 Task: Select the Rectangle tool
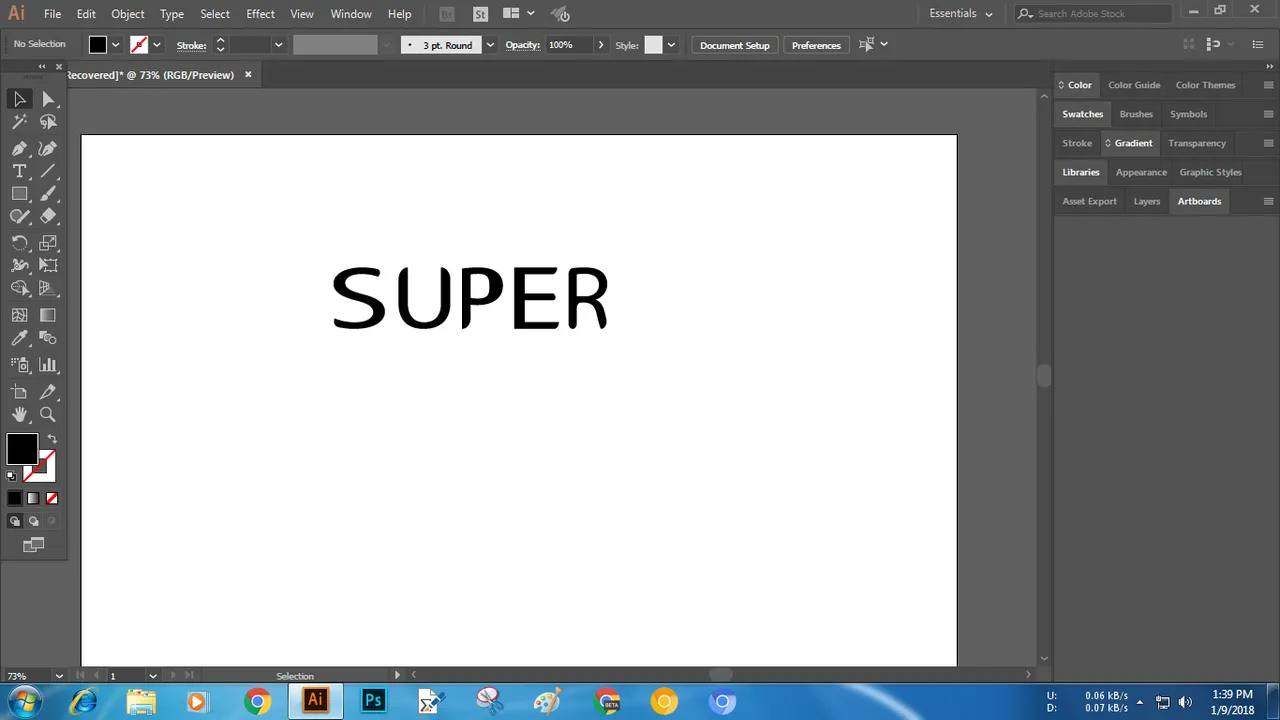point(19,194)
